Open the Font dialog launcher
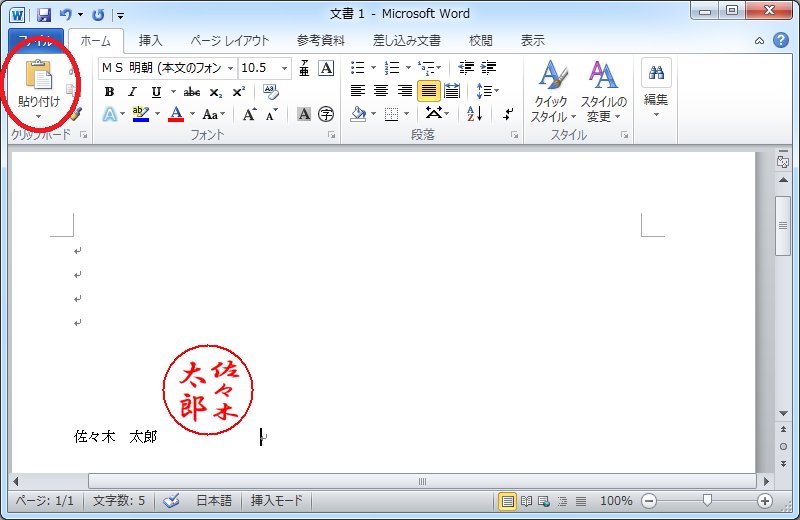 pyautogui.click(x=332, y=135)
